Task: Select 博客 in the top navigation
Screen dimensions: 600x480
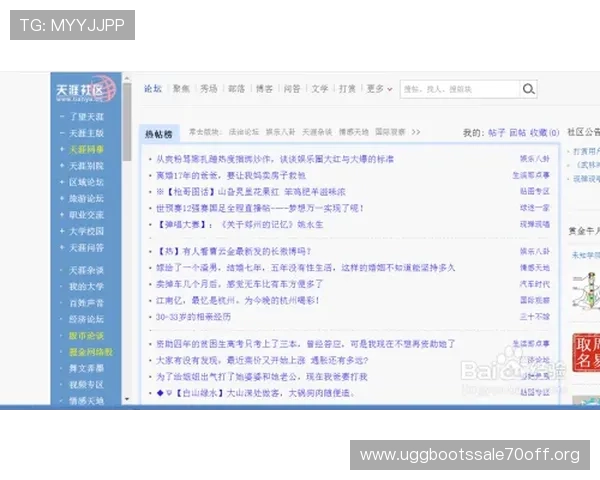Action: 264,89
